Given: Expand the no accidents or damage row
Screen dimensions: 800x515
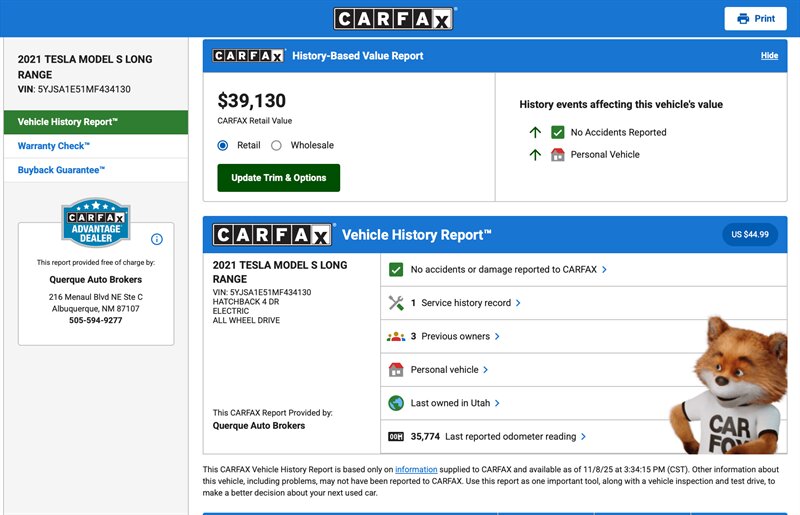Looking at the screenshot, I should pyautogui.click(x=604, y=270).
